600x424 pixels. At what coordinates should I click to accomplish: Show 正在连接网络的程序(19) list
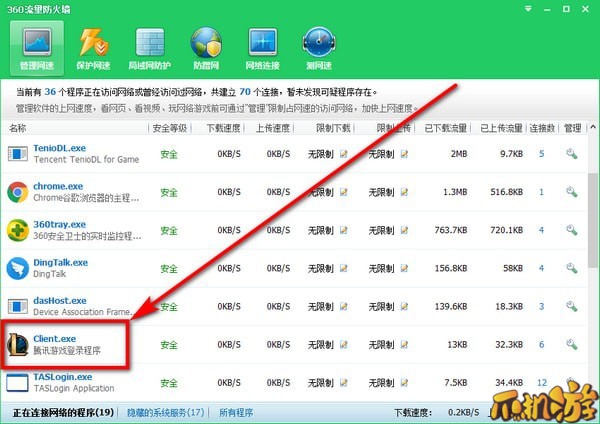[x=64, y=413]
